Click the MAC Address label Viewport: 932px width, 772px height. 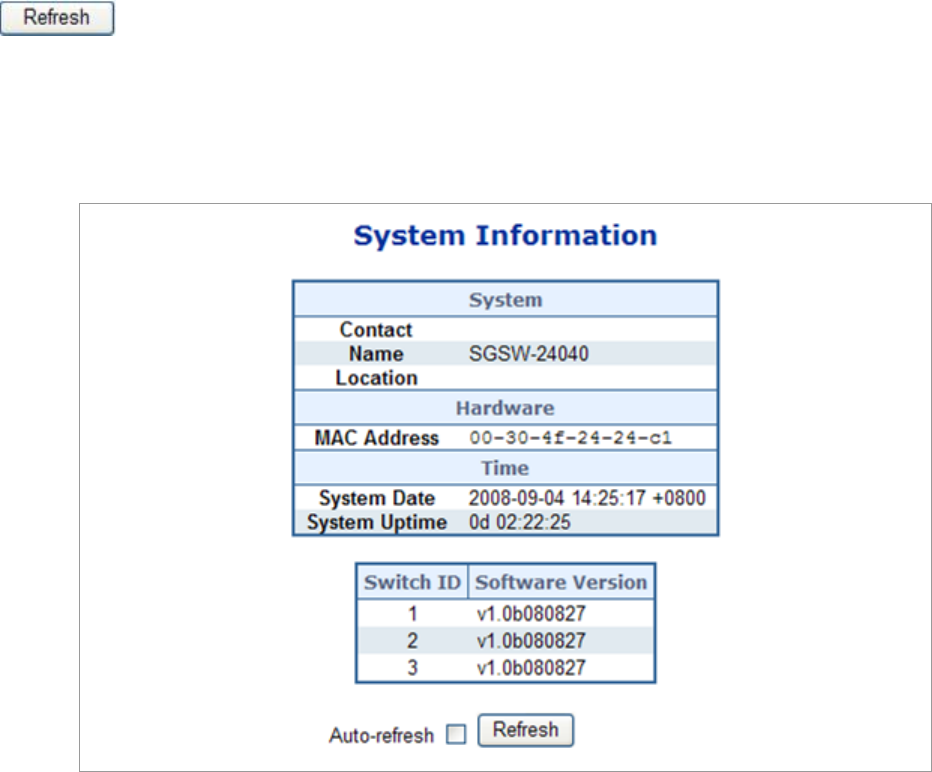click(x=376, y=438)
